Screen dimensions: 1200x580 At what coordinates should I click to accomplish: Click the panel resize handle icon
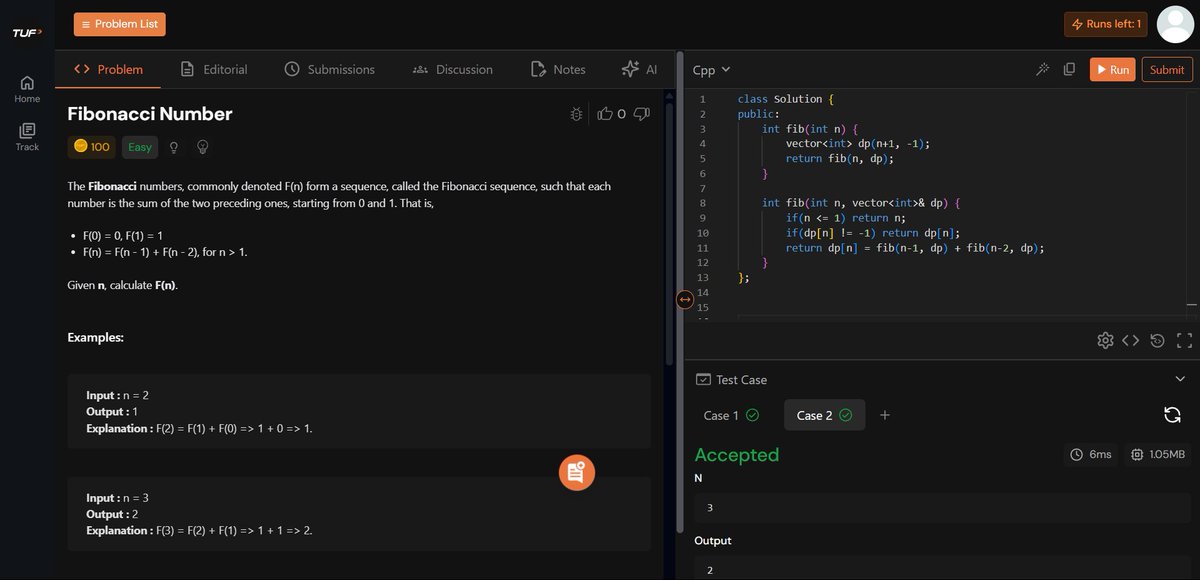[685, 299]
